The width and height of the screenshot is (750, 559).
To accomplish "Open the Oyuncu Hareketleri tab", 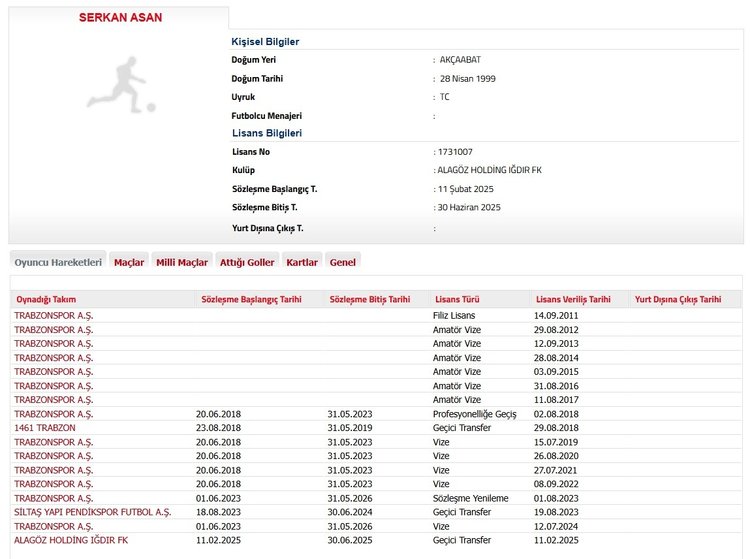I will (x=58, y=262).
